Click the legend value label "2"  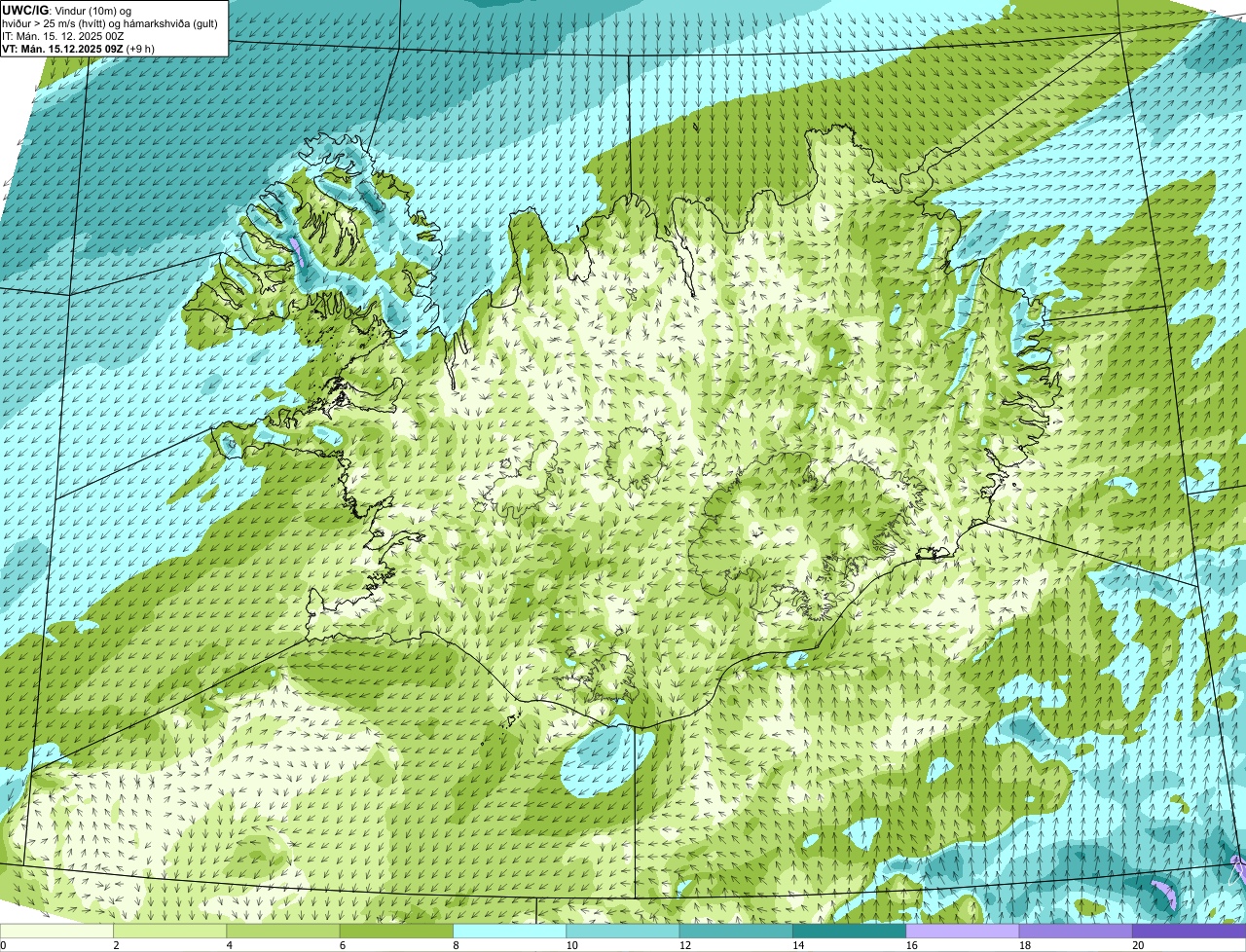pos(116,945)
